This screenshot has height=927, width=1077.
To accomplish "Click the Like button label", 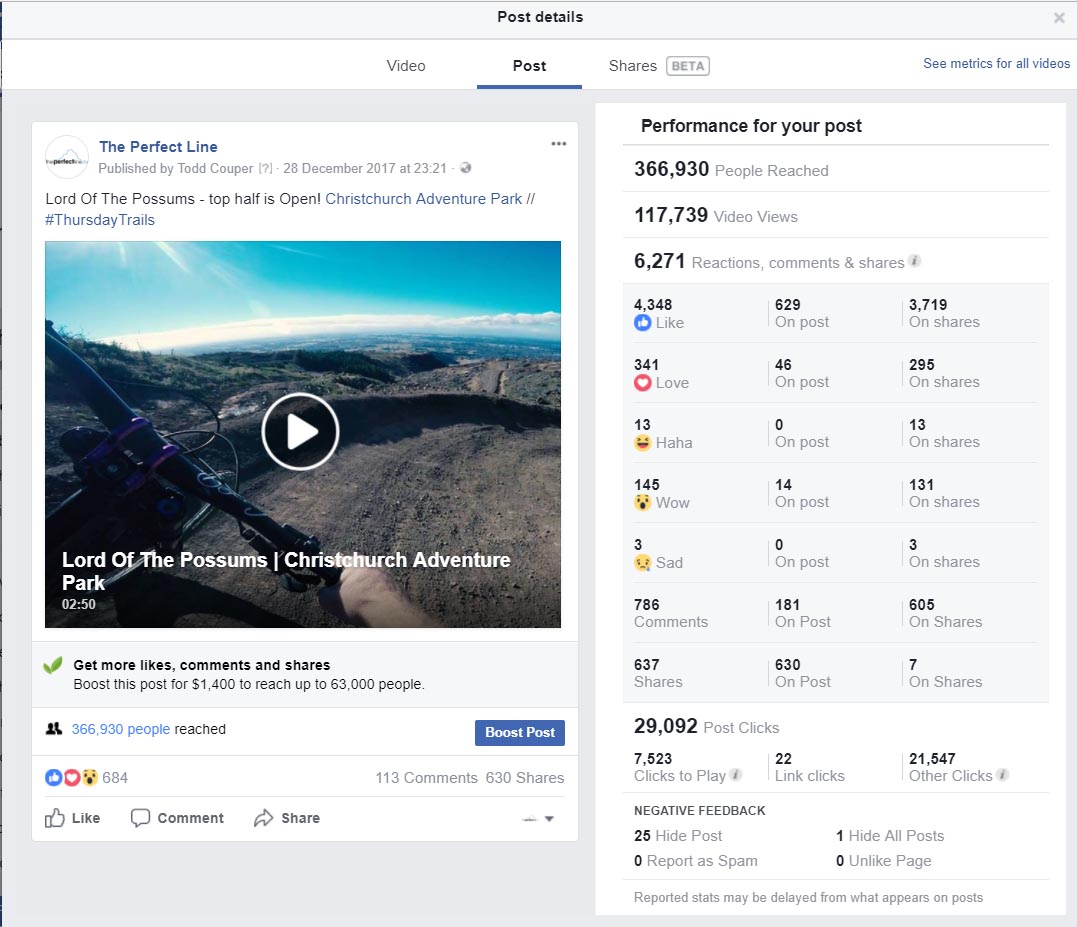I will [x=86, y=818].
